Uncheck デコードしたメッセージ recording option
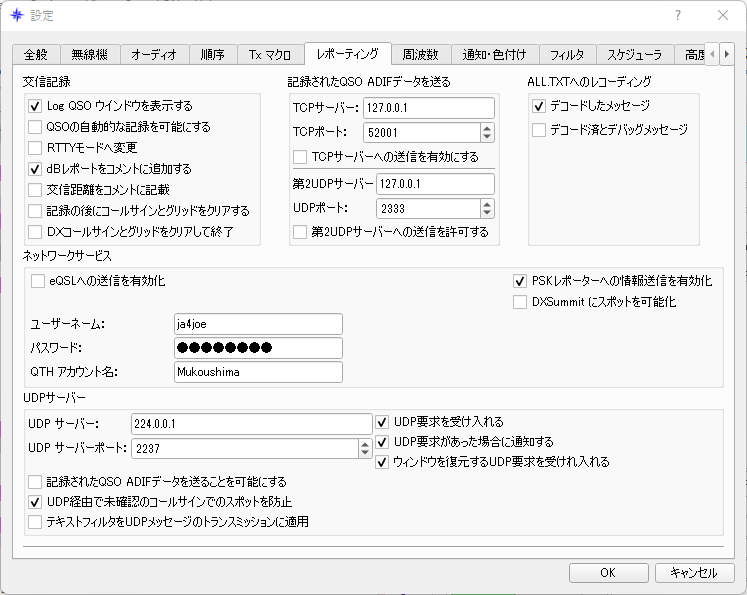 coord(539,106)
